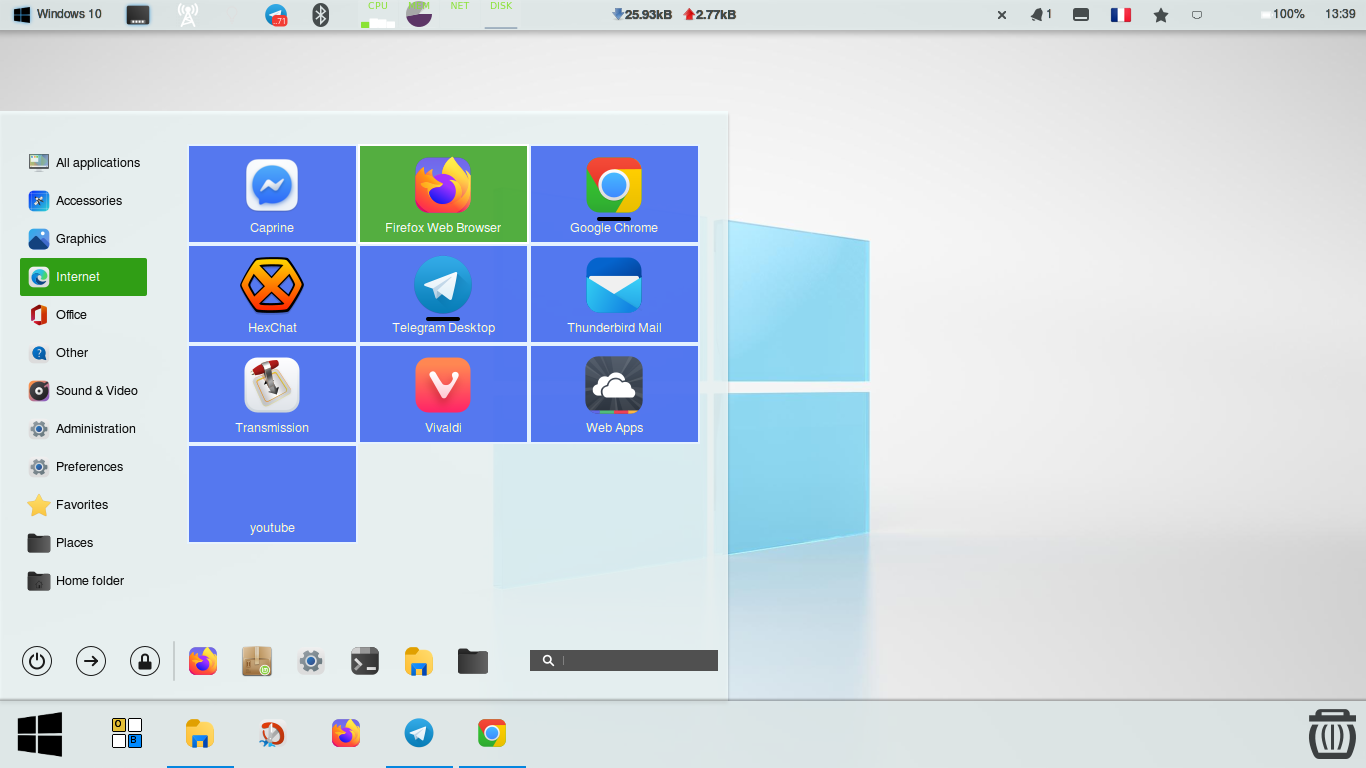Click the Windows start logo on taskbar
The width and height of the screenshot is (1366, 768).
pyautogui.click(x=40, y=734)
